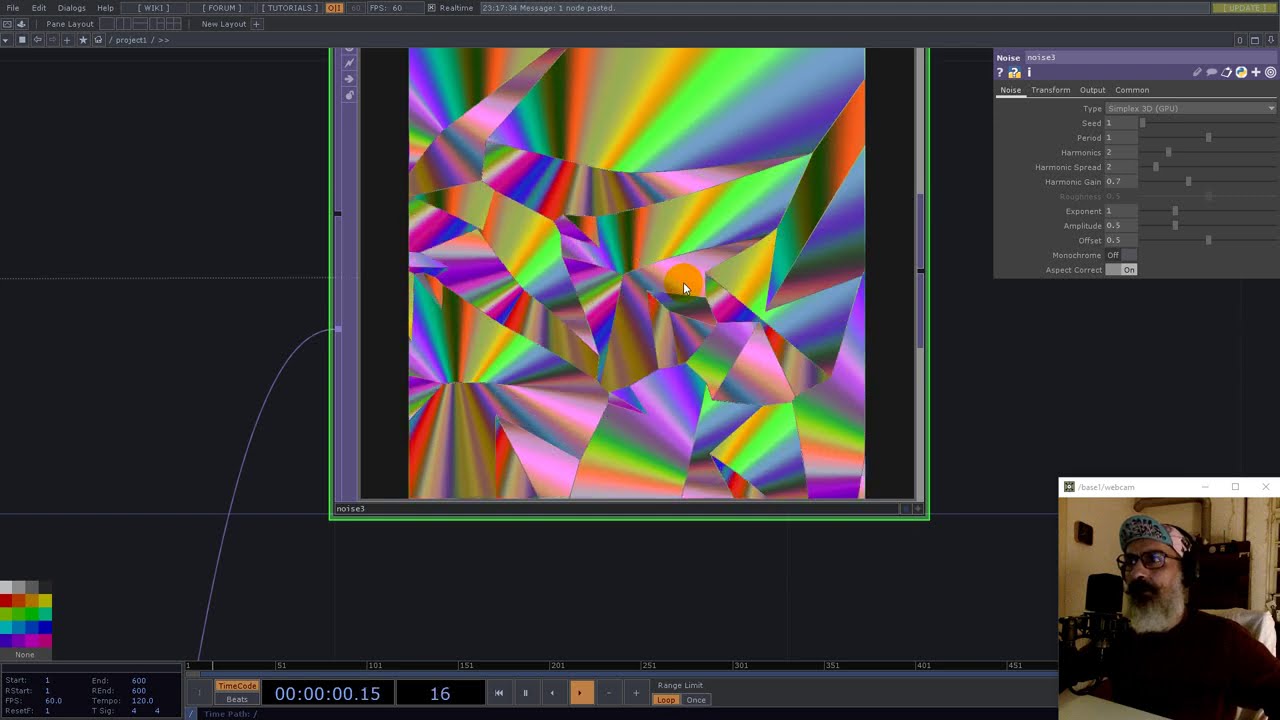This screenshot has width=1280, height=720.
Task: Open operator help question mark icon
Action: click(x=999, y=72)
